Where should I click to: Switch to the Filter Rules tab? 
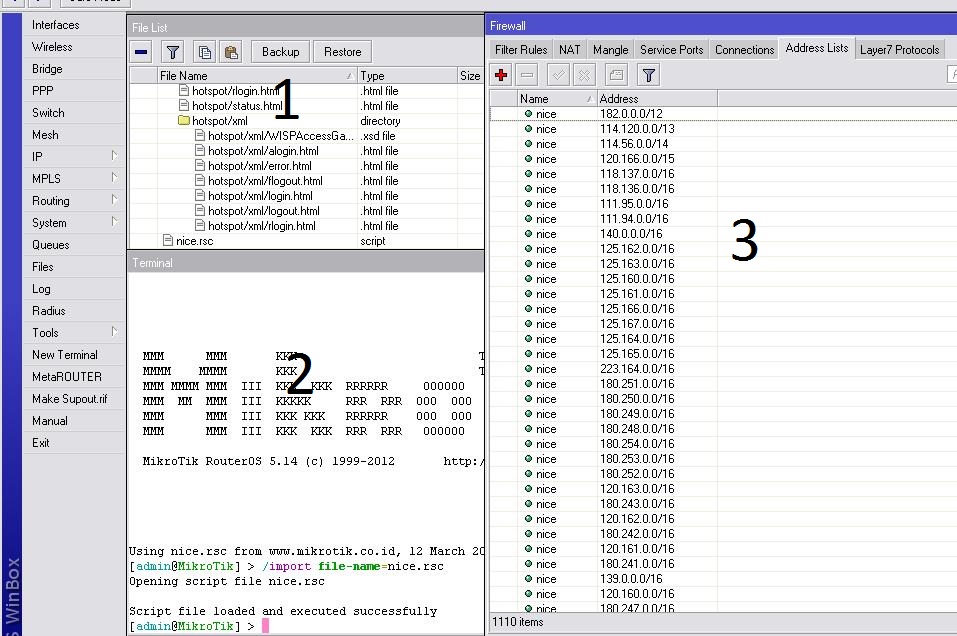(520, 48)
